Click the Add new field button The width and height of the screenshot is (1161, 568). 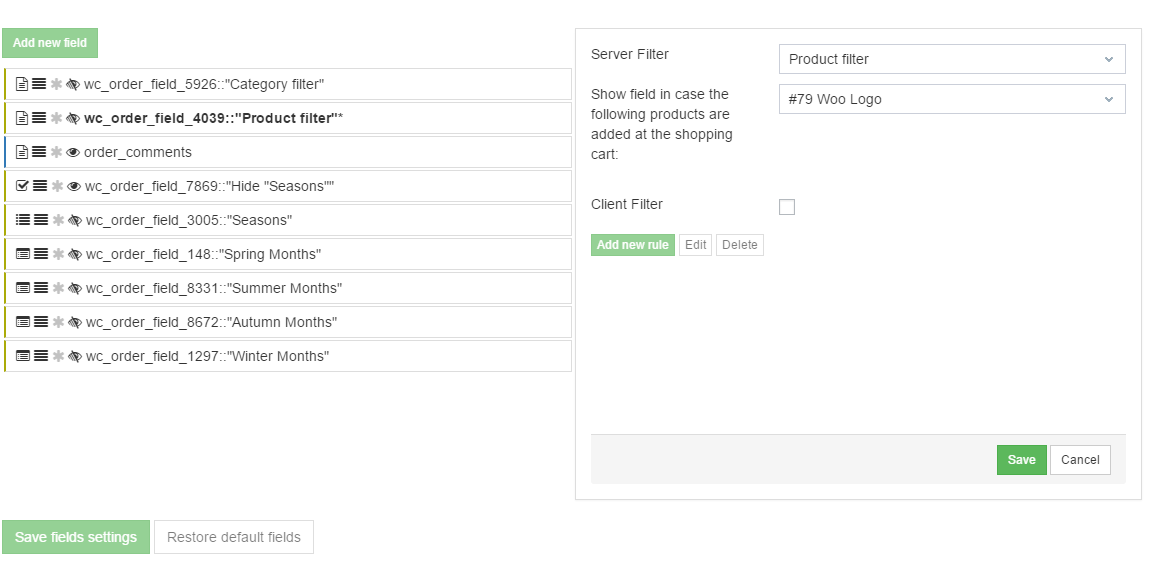(50, 43)
